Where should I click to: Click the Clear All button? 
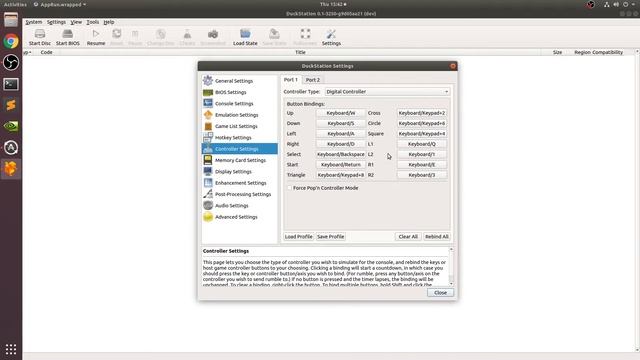point(408,237)
